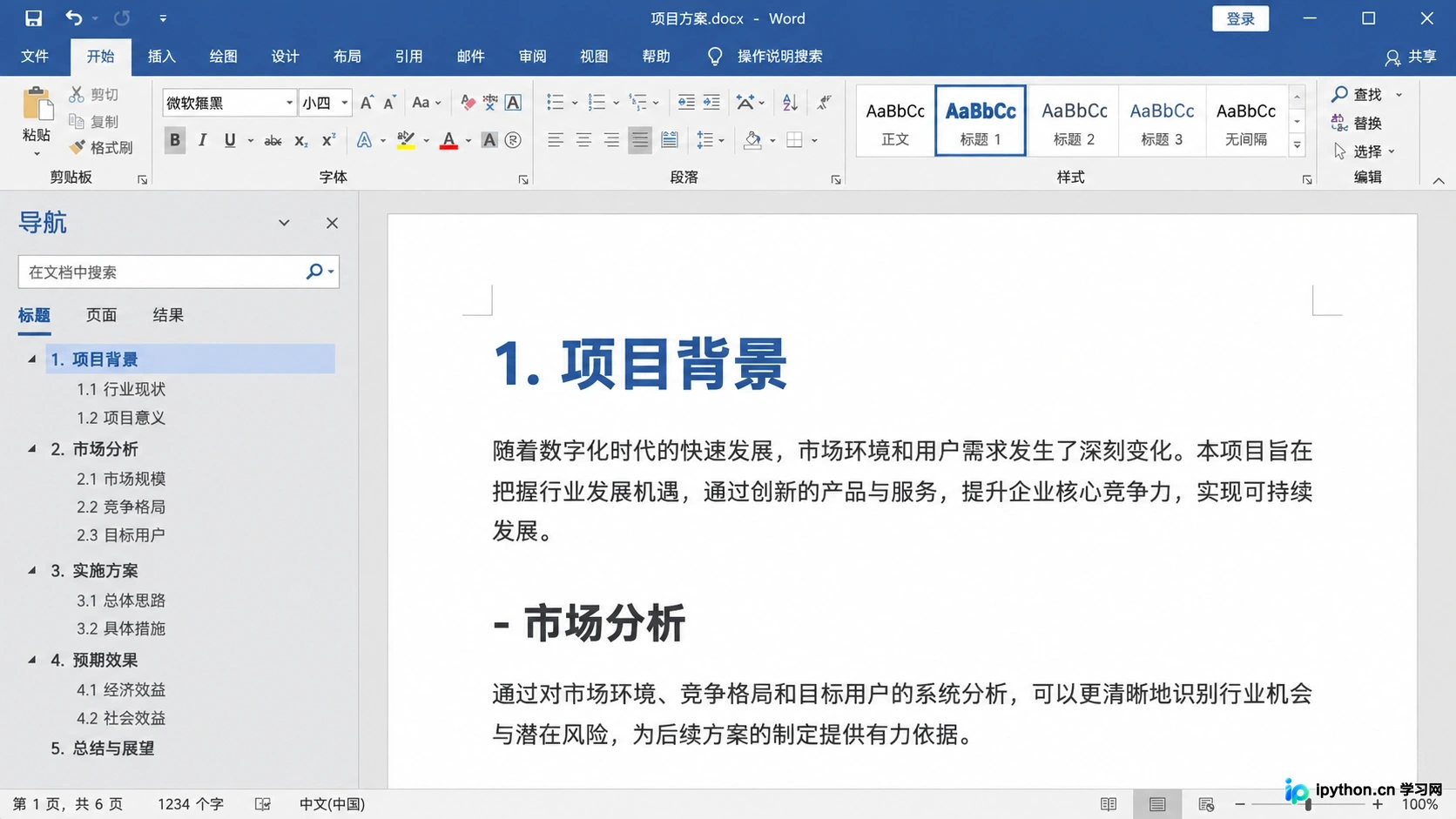Image resolution: width=1456 pixels, height=819 pixels.
Task: Open the font size dropdown (小四)
Action: [x=345, y=103]
